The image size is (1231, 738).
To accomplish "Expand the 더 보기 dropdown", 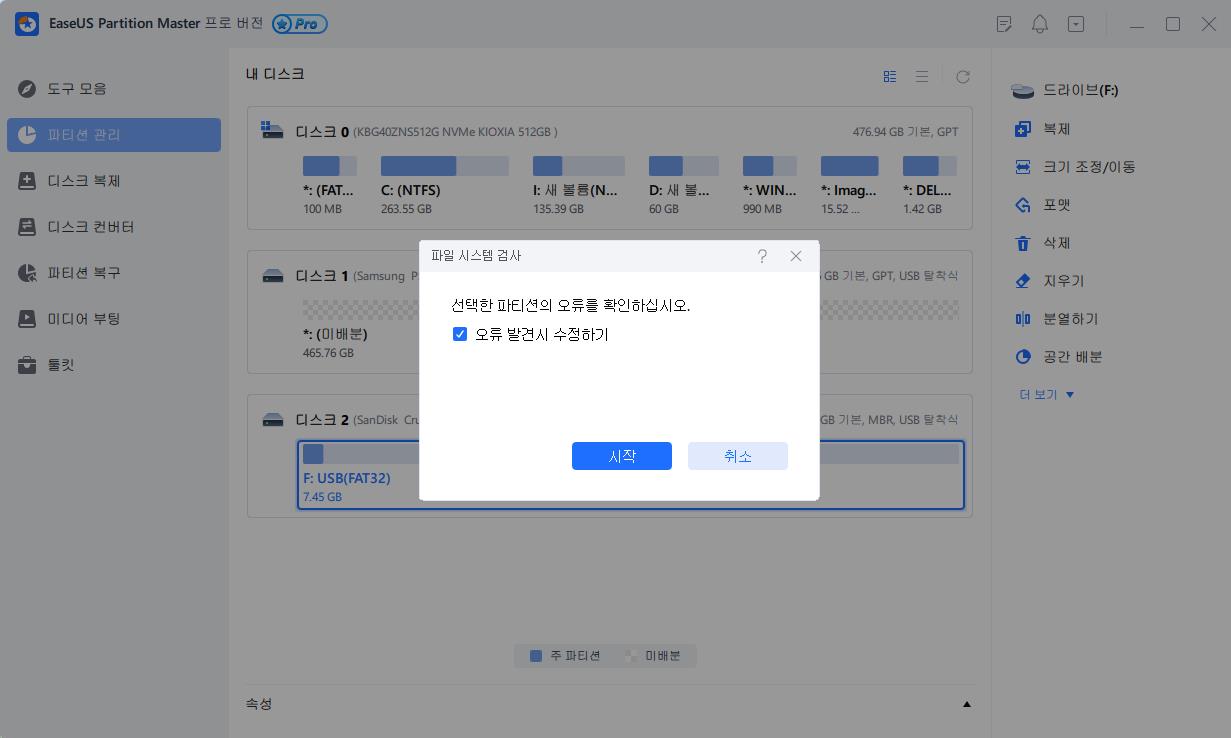I will click(x=1047, y=395).
